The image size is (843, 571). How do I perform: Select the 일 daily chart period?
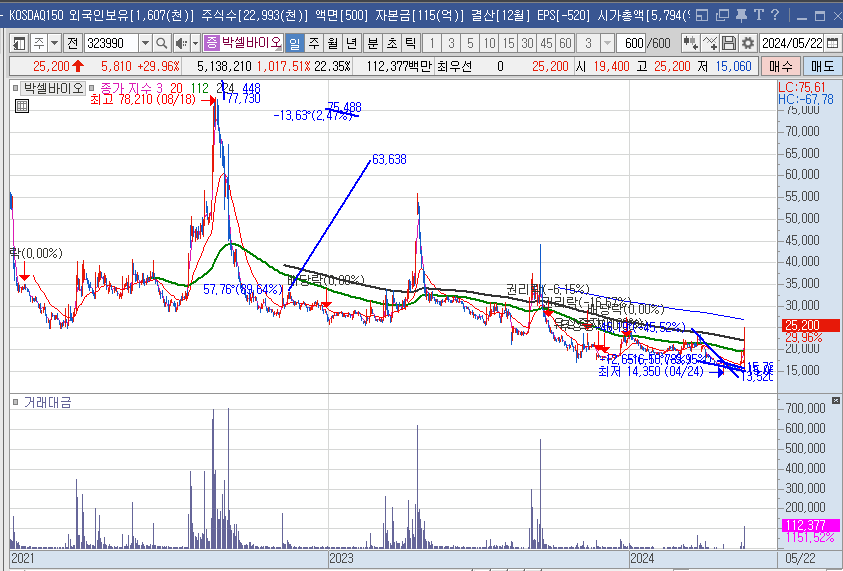click(x=295, y=42)
